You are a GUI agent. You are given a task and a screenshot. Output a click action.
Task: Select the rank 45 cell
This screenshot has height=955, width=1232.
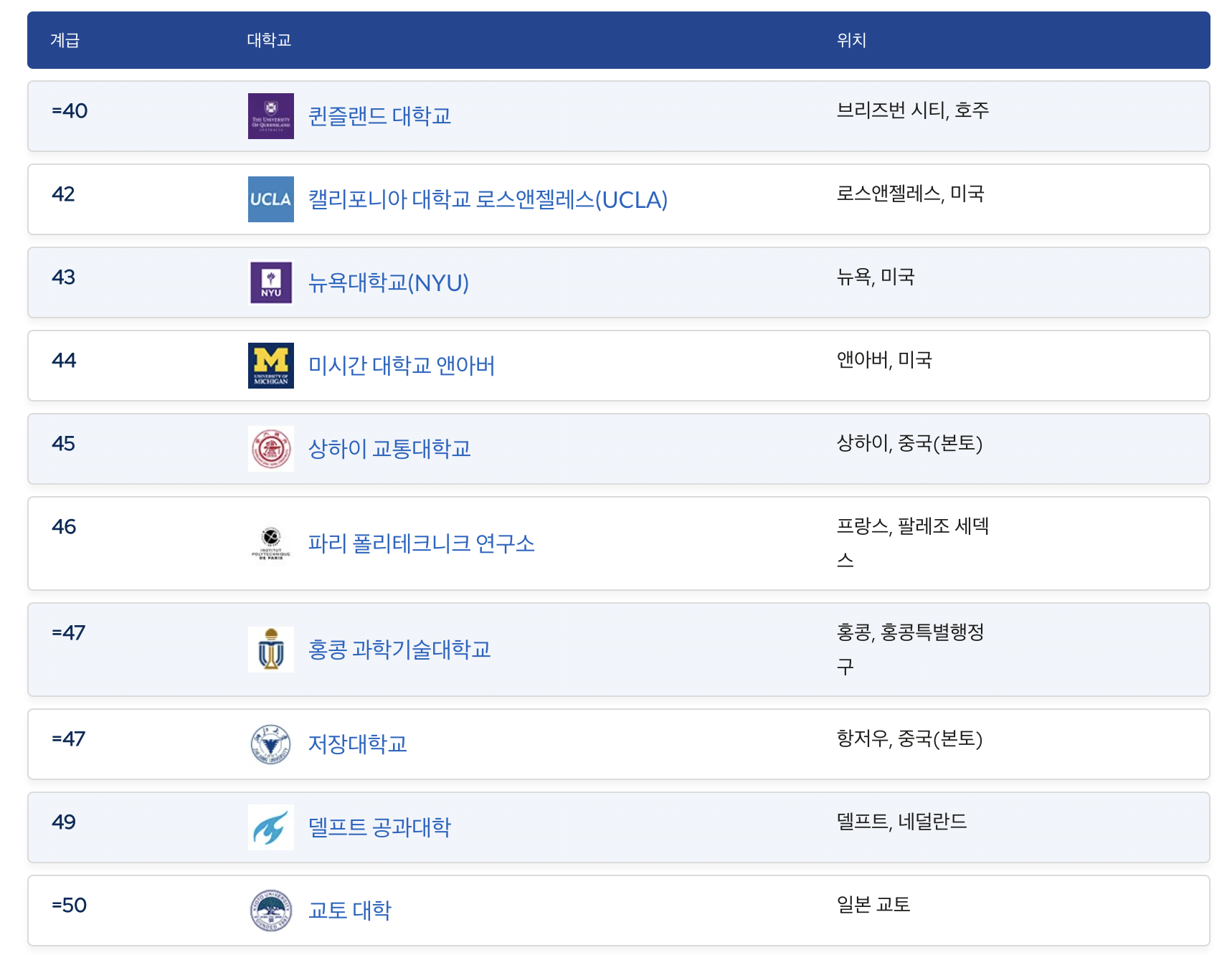click(x=63, y=443)
